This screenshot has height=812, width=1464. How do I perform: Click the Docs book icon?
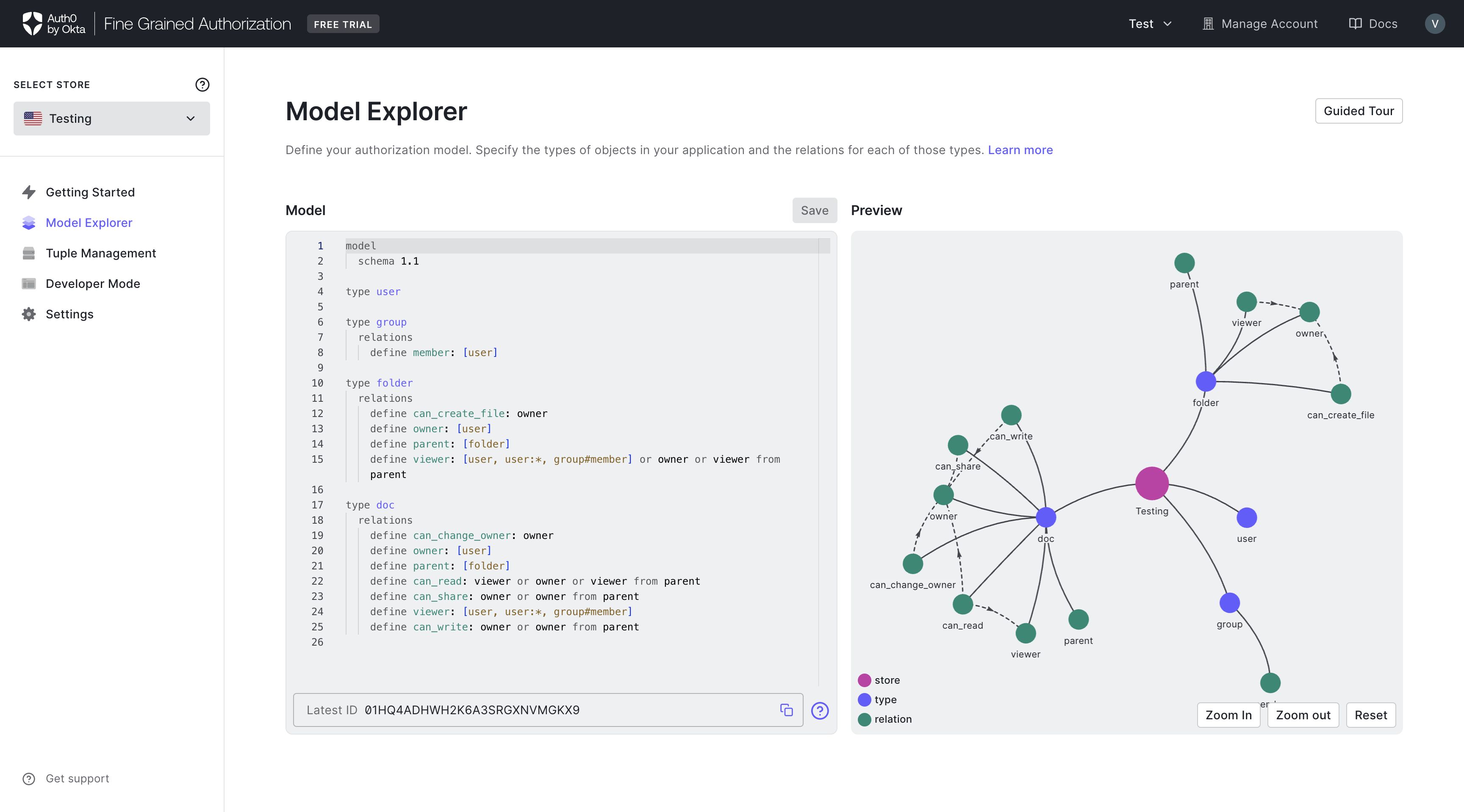point(1356,24)
